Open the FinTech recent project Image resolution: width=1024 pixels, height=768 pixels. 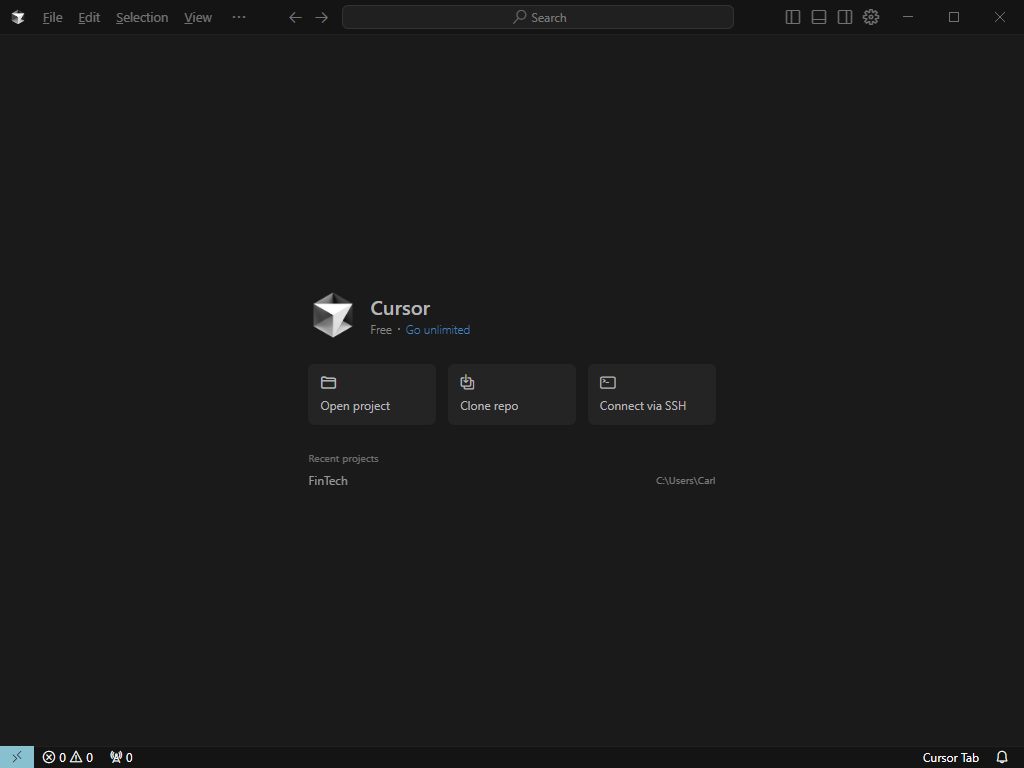(x=512, y=481)
